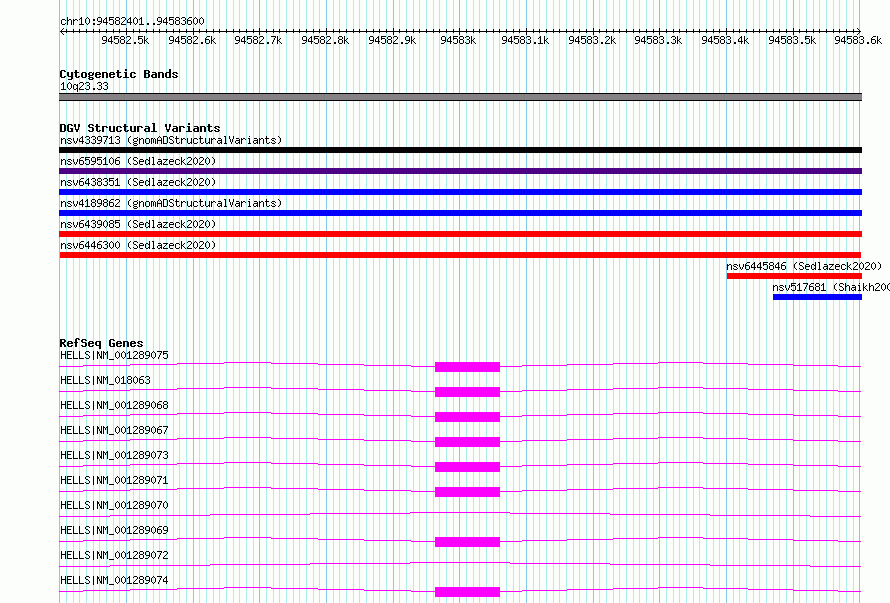The width and height of the screenshot is (890, 603).
Task: Click the blue nsv4189862 variant bar
Action: click(460, 213)
